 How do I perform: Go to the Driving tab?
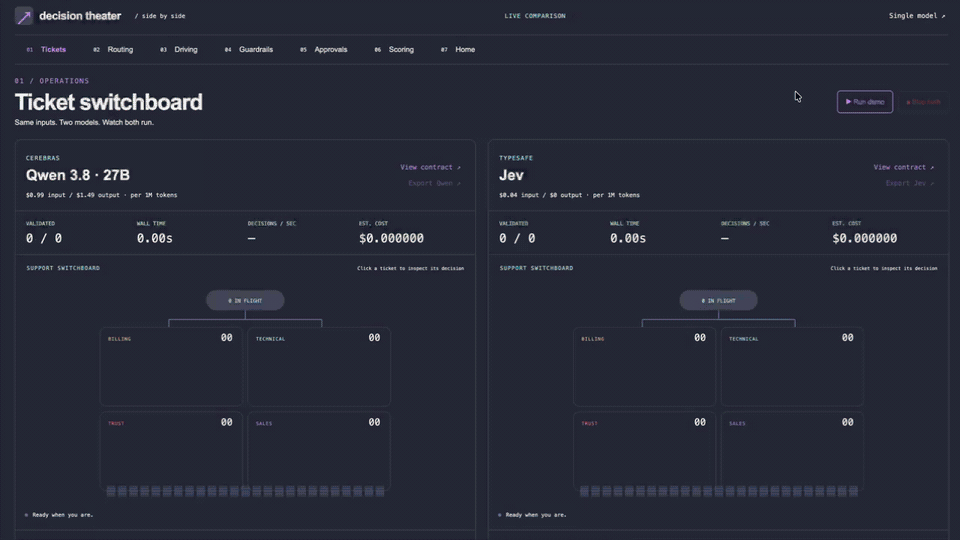click(x=179, y=50)
